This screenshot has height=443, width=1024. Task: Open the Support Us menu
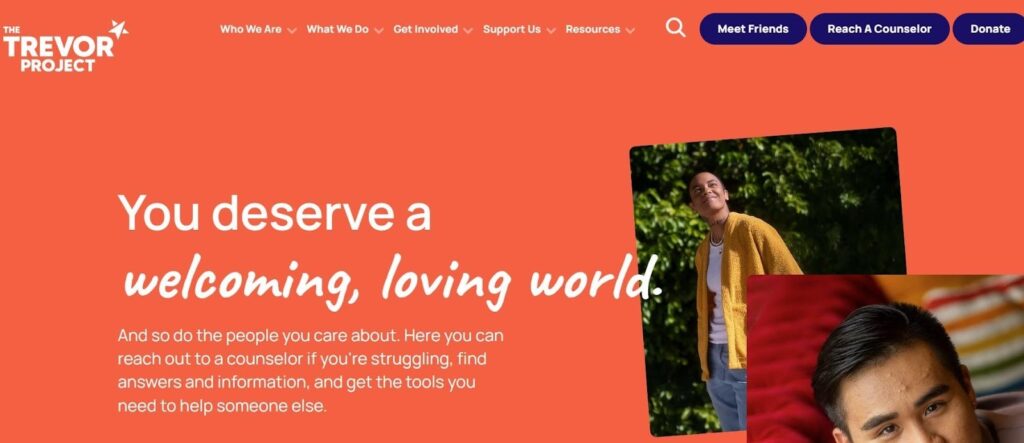pyautogui.click(x=512, y=29)
